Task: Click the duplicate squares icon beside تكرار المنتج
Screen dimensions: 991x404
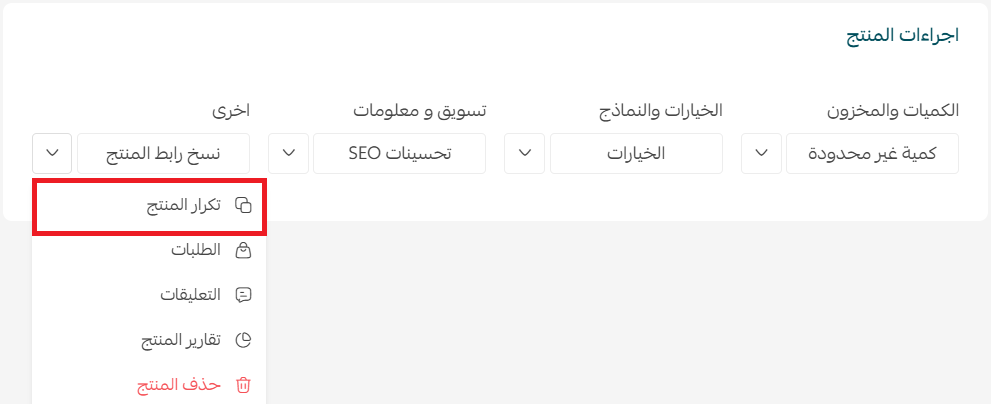Action: (243, 205)
